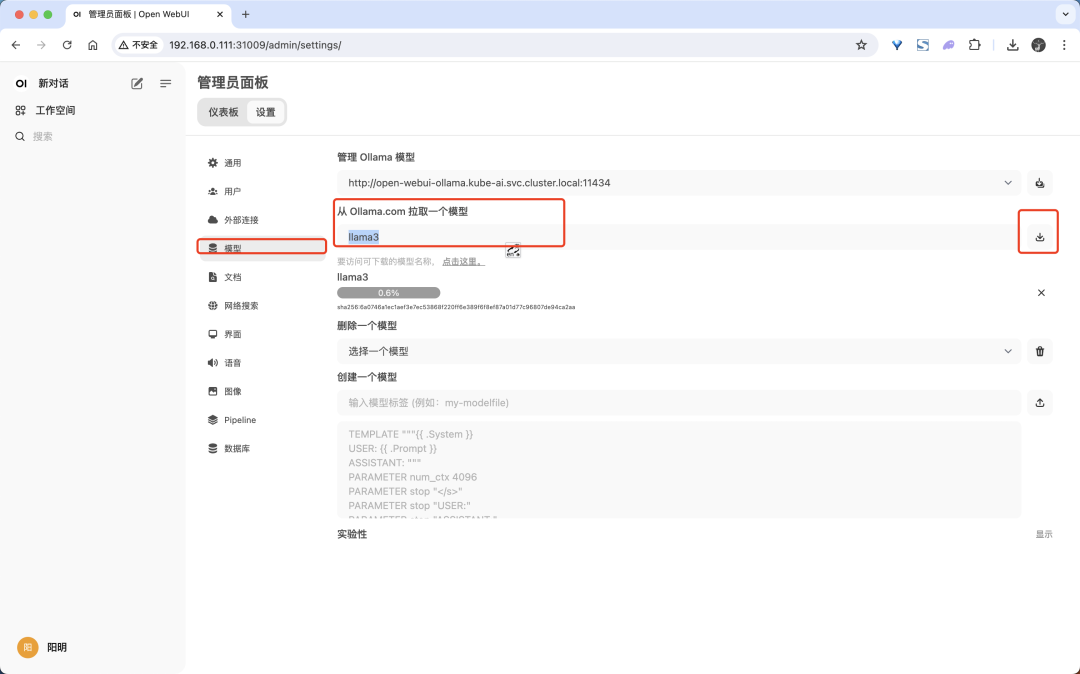Click 新对话 new conversation label
This screenshot has height=674, width=1080.
pos(53,83)
